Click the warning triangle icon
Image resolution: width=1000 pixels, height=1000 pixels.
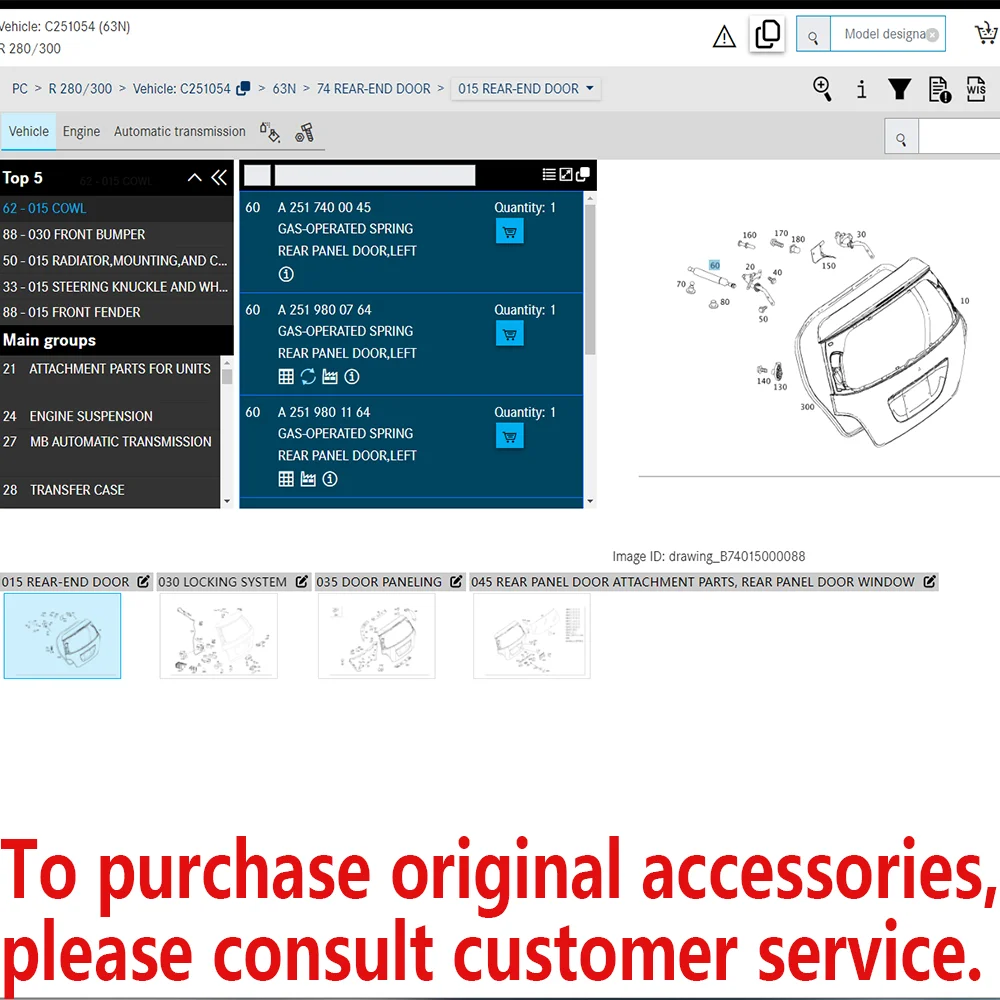point(724,36)
